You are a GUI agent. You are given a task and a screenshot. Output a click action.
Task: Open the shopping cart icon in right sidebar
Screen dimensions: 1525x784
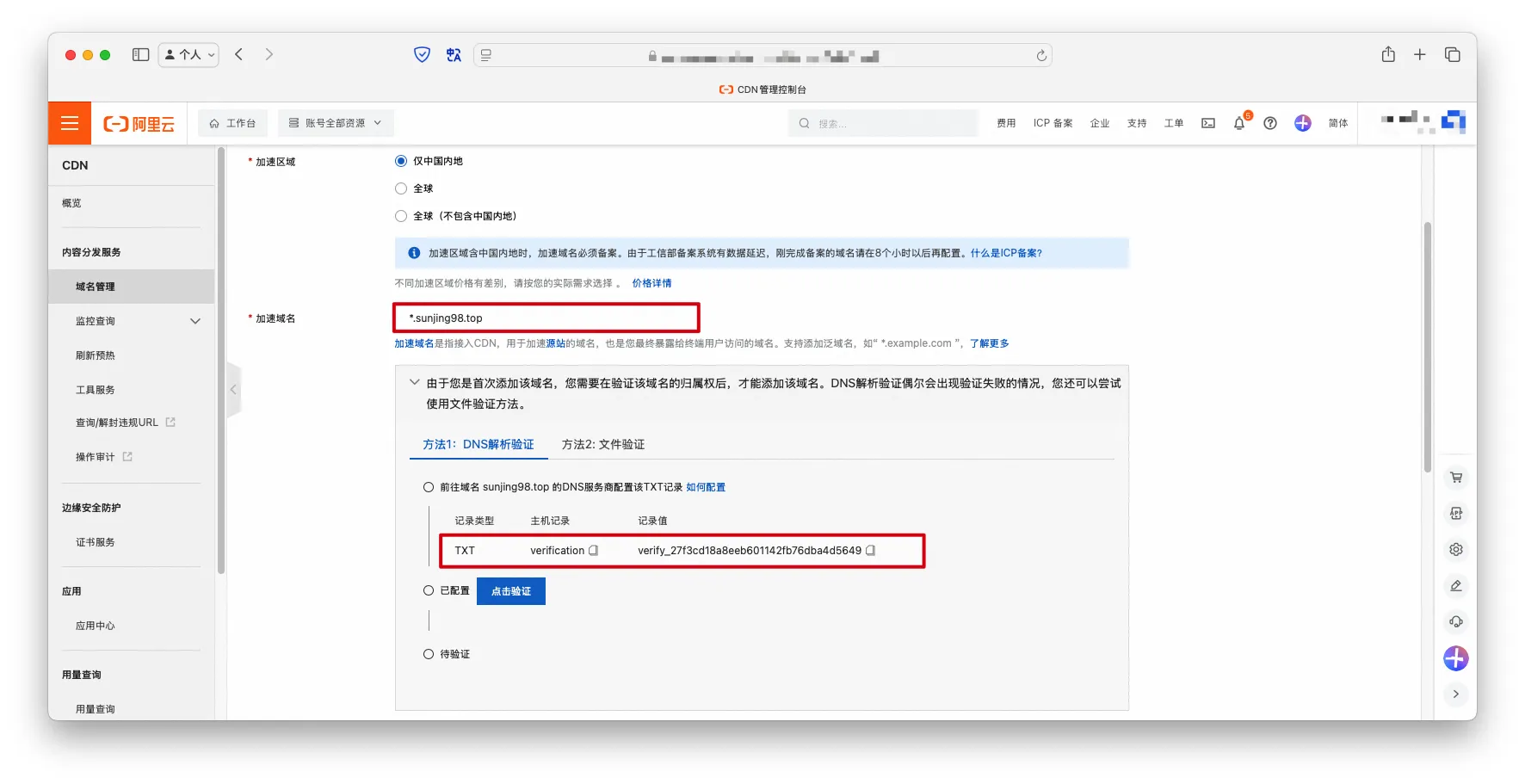1456,478
